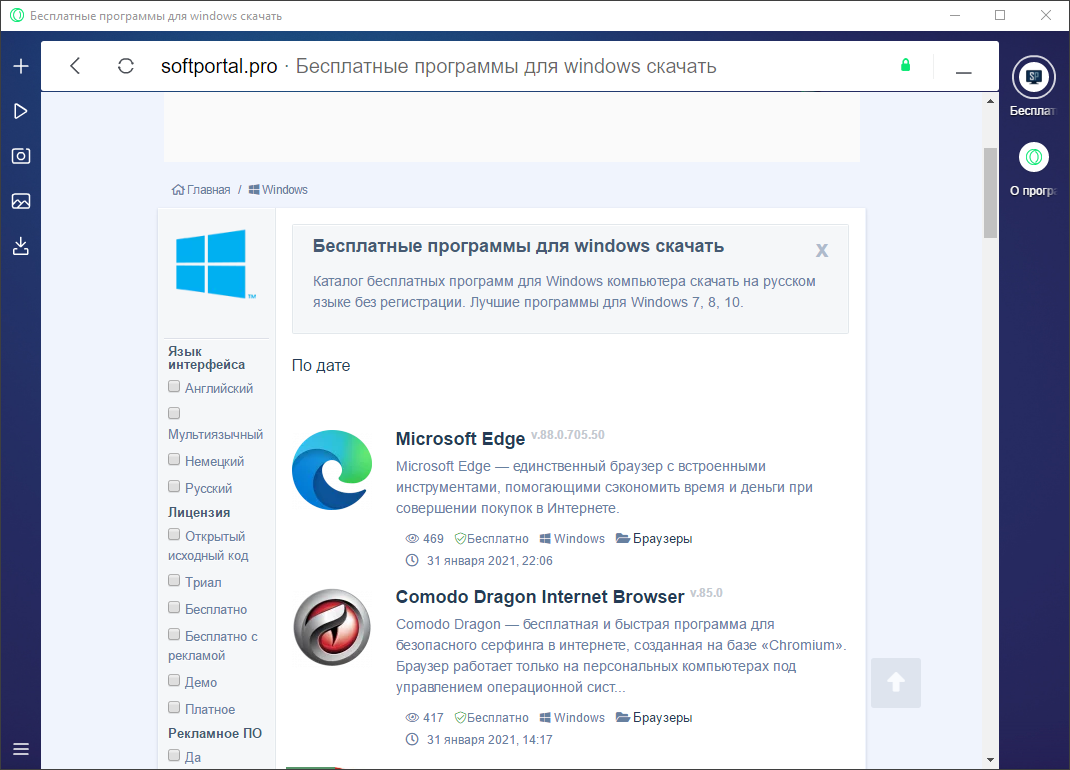This screenshot has width=1070, height=770.
Task: Open a new tab with the plus icon
Action: point(21,66)
